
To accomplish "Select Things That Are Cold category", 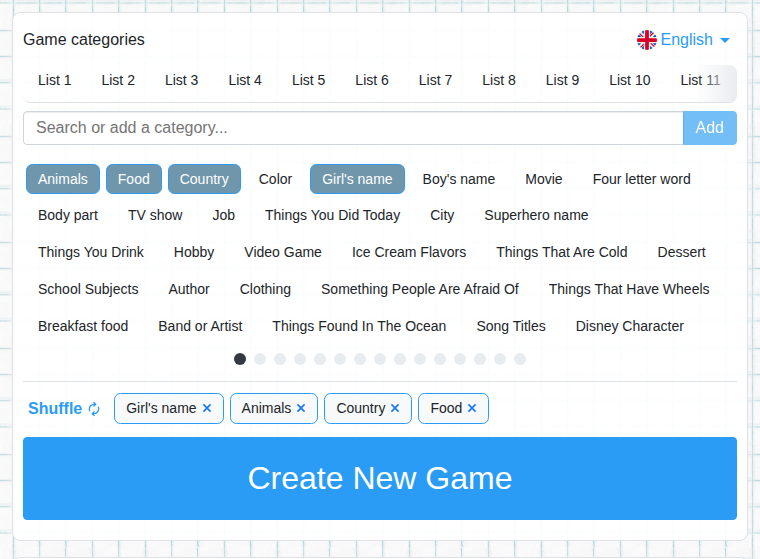I will (562, 252).
